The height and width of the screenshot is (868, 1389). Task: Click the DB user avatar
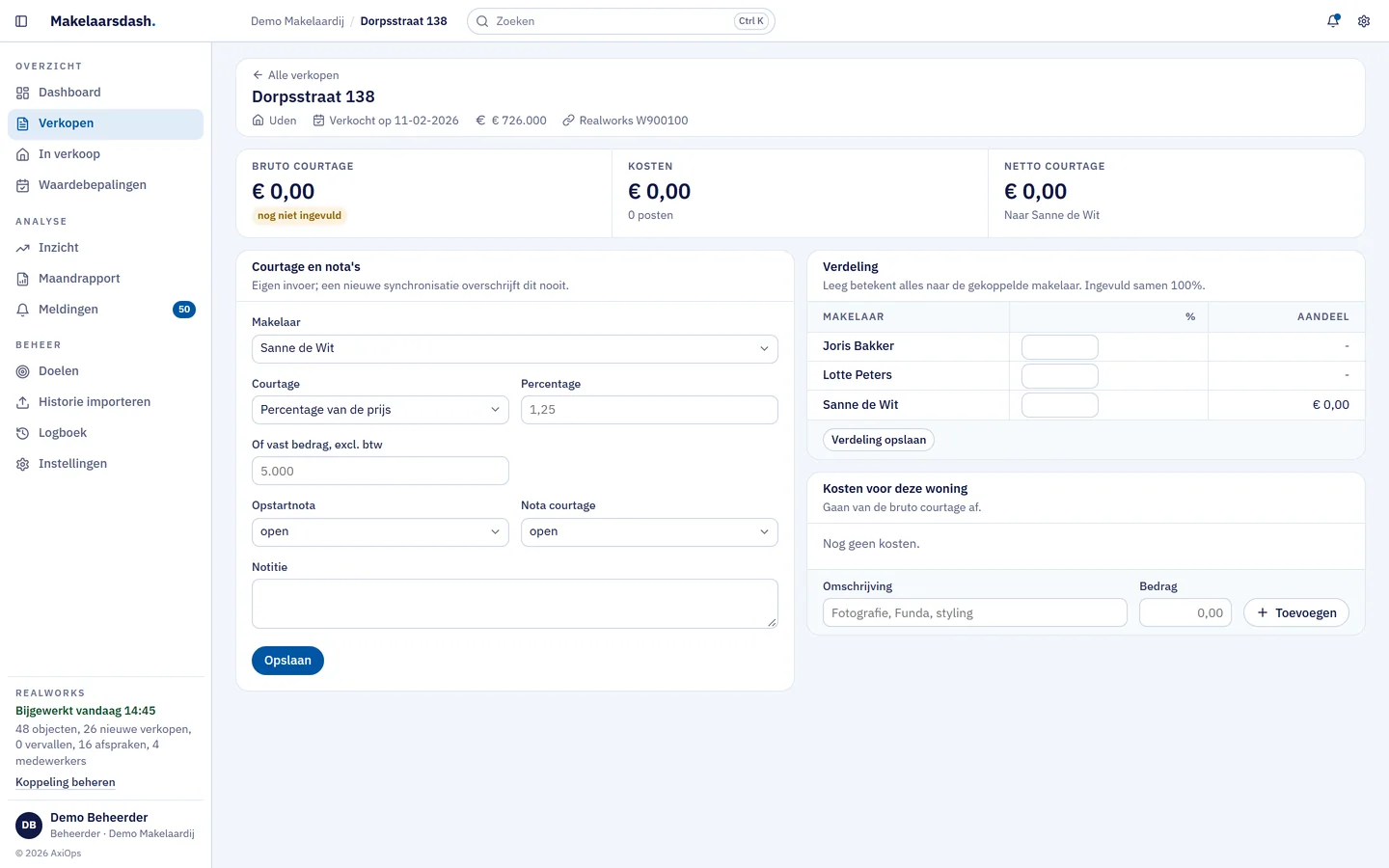(x=29, y=825)
